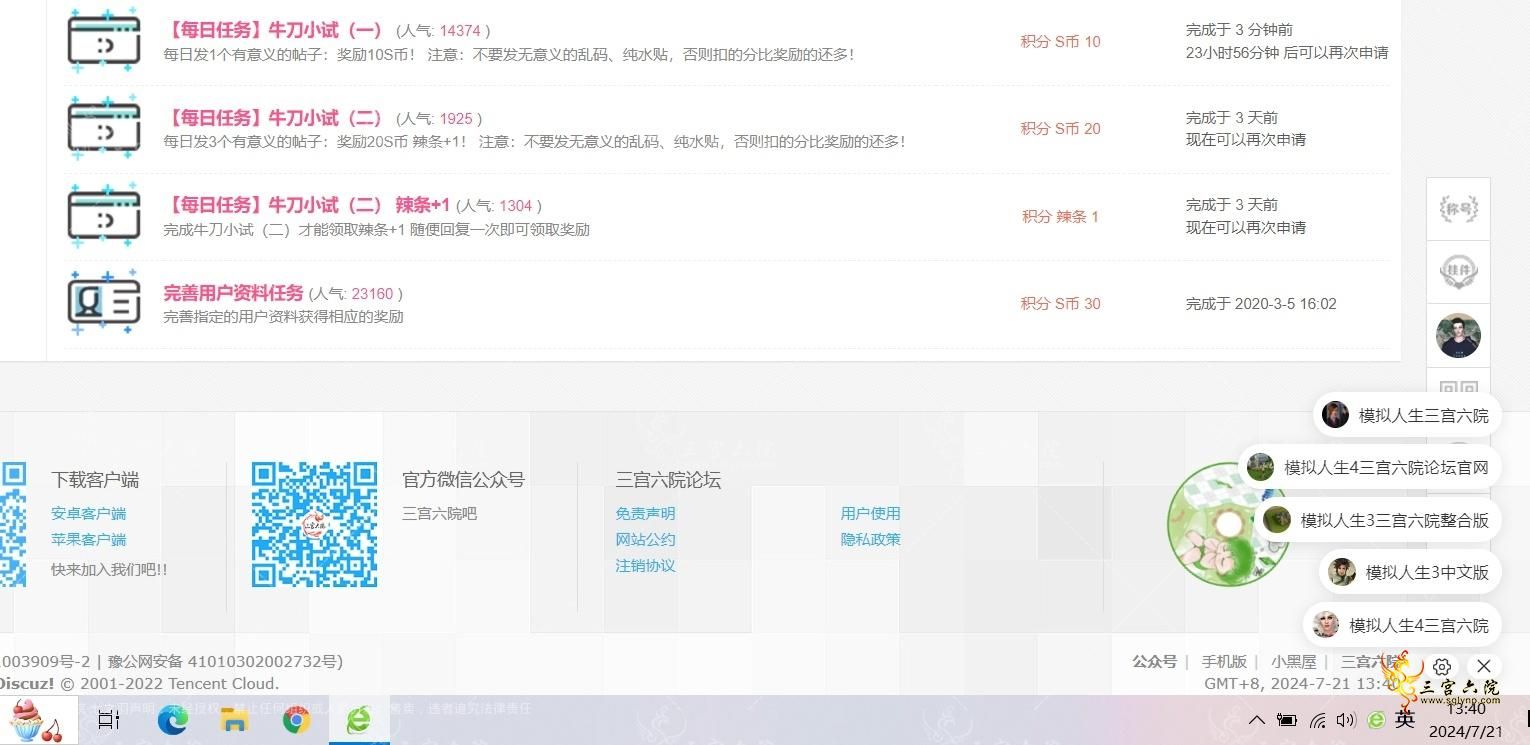Open File Explorer from the taskbar
This screenshot has height=745, width=1530.
pos(234,720)
